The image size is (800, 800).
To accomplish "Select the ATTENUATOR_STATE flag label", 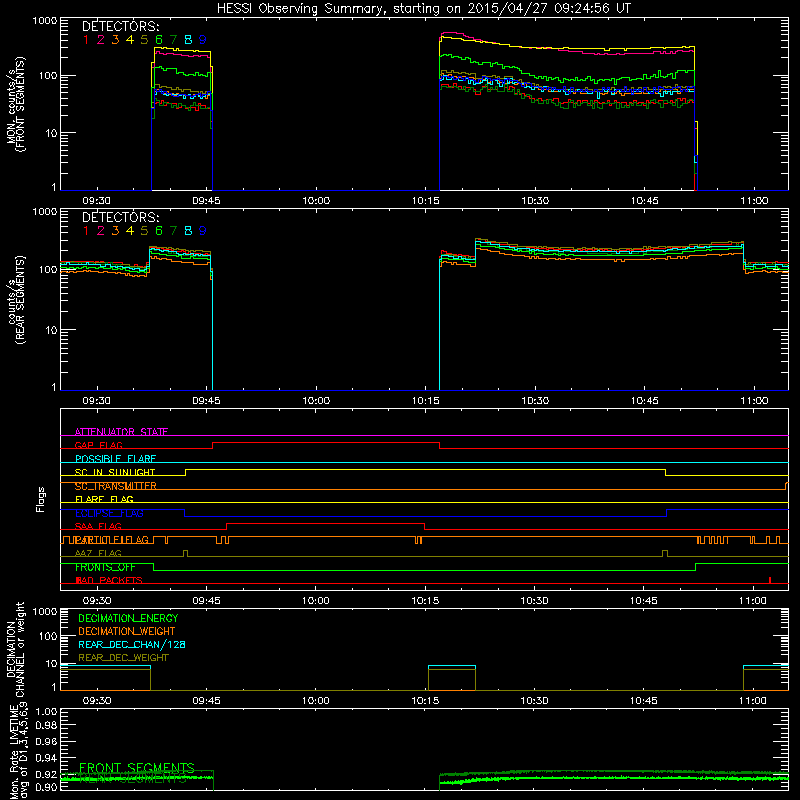I will click(121, 432).
